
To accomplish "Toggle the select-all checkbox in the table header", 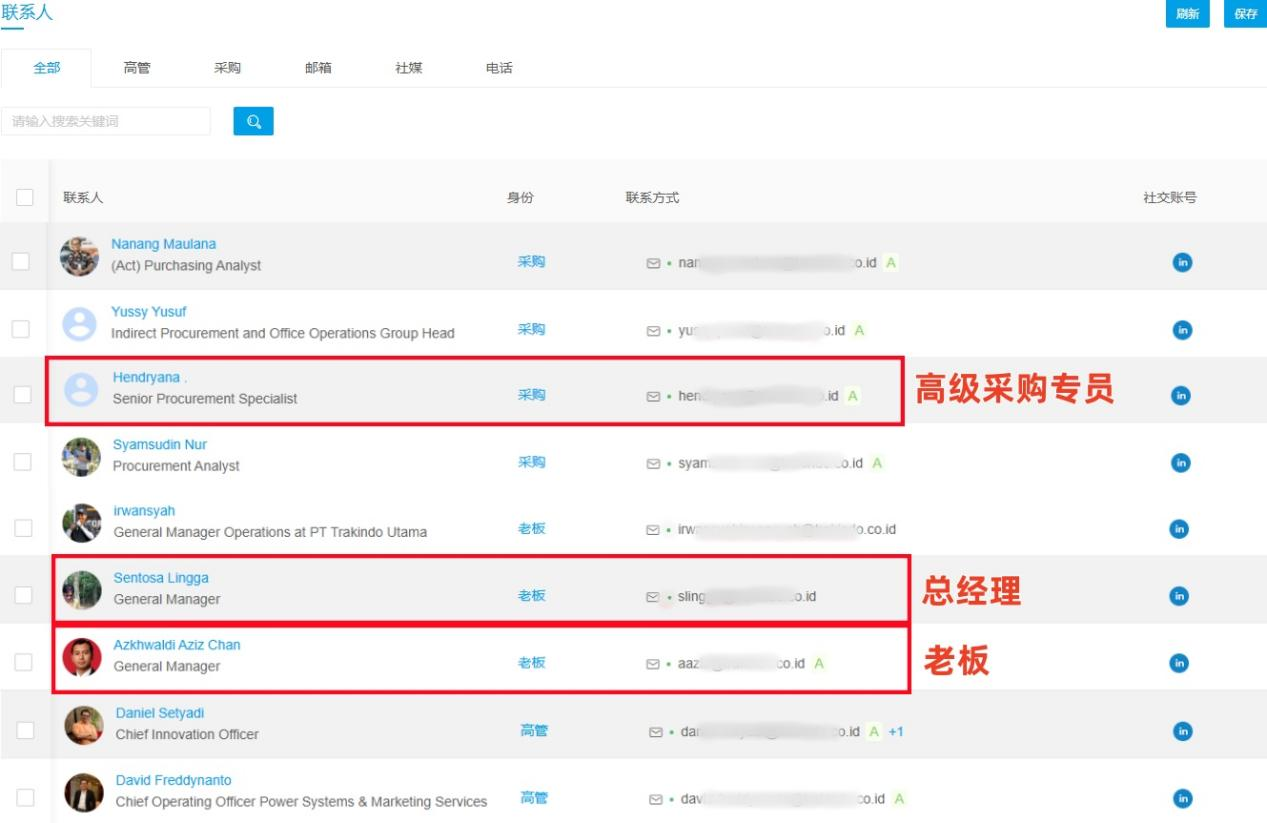I will click(25, 197).
